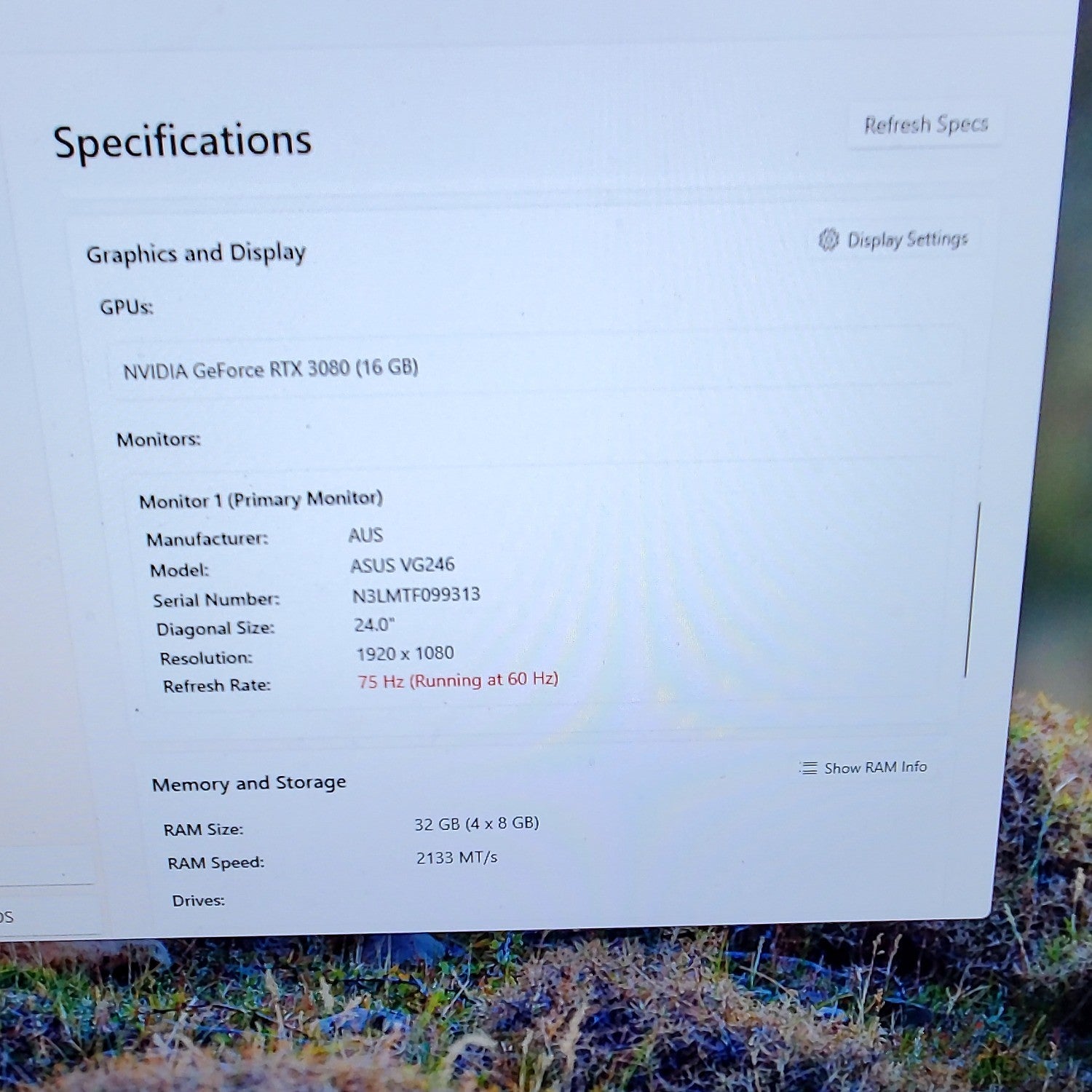
Task: Click the RAM Speed label
Action: 215,863
